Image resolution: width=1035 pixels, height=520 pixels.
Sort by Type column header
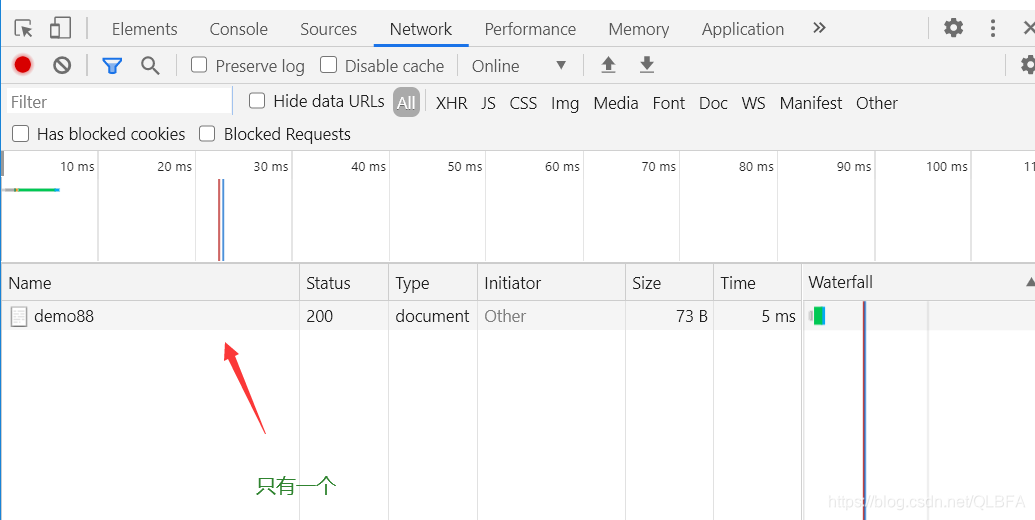[x=433, y=282]
